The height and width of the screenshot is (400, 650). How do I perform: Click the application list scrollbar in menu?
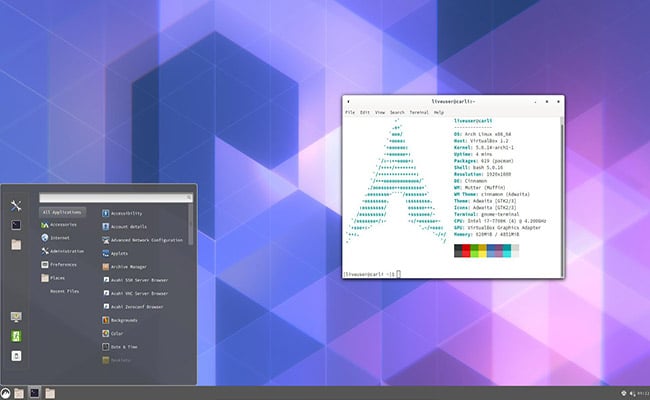tap(191, 224)
